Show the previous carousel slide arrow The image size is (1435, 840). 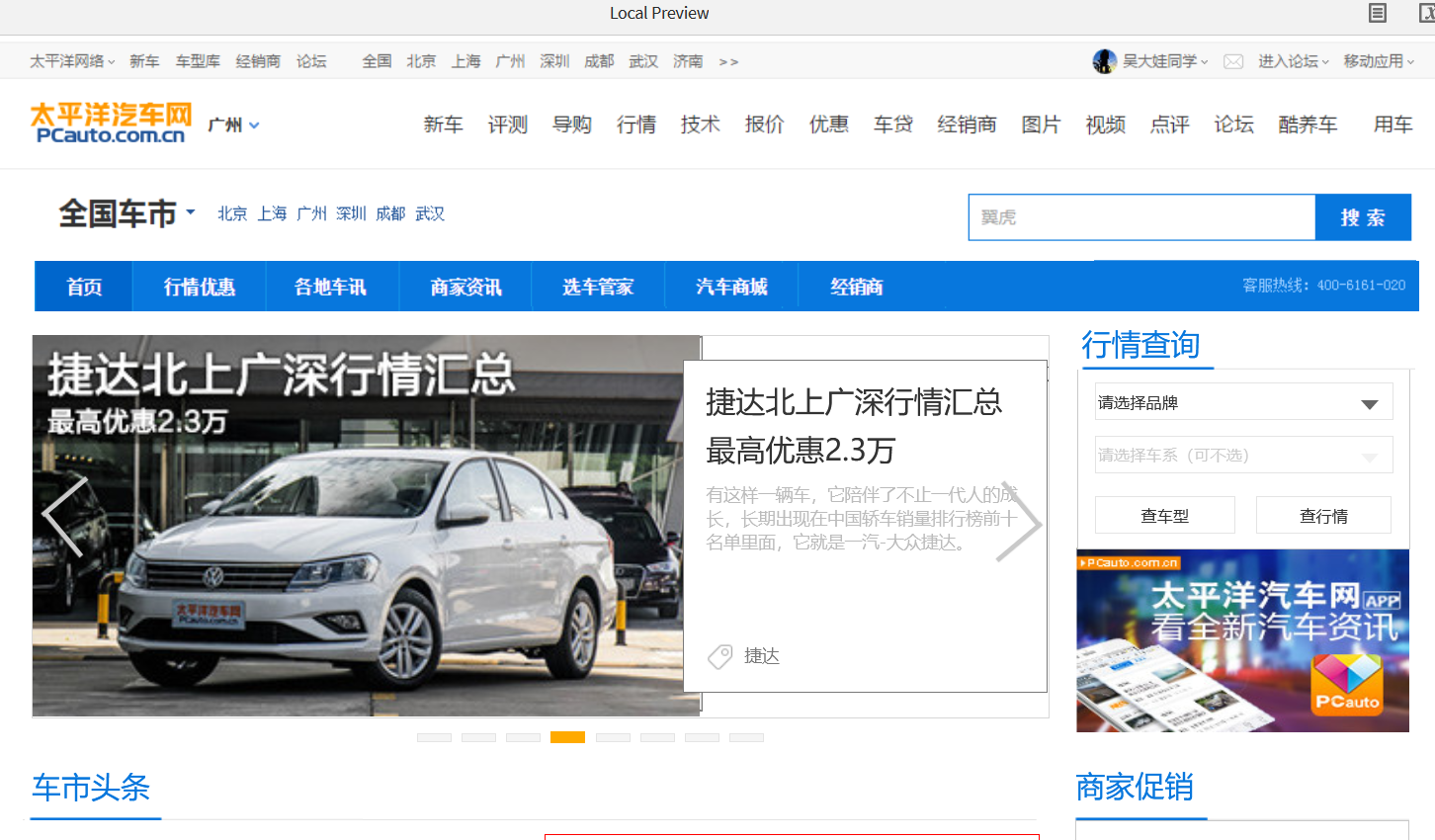point(64,517)
